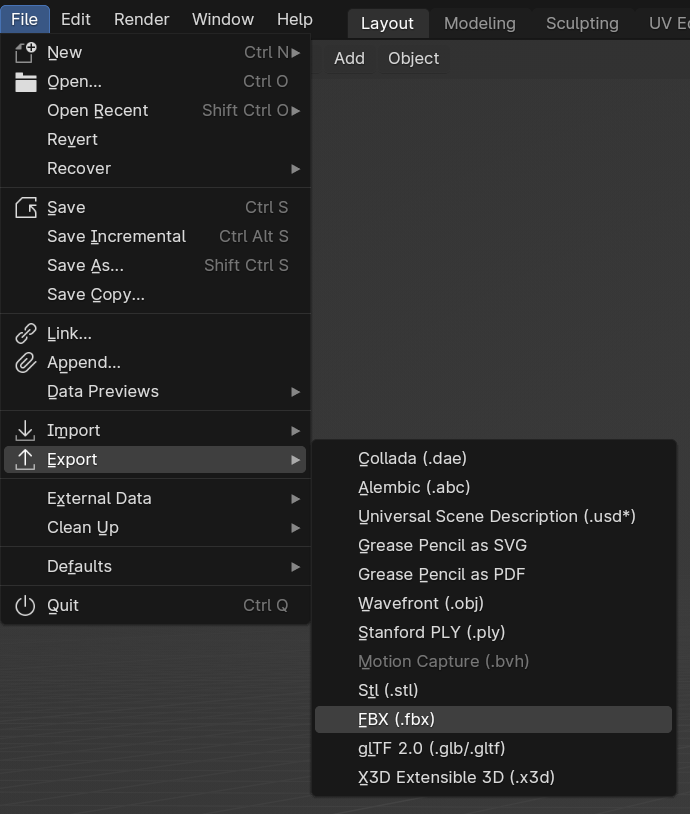Open the Render menu
690x814 pixels.
click(141, 19)
